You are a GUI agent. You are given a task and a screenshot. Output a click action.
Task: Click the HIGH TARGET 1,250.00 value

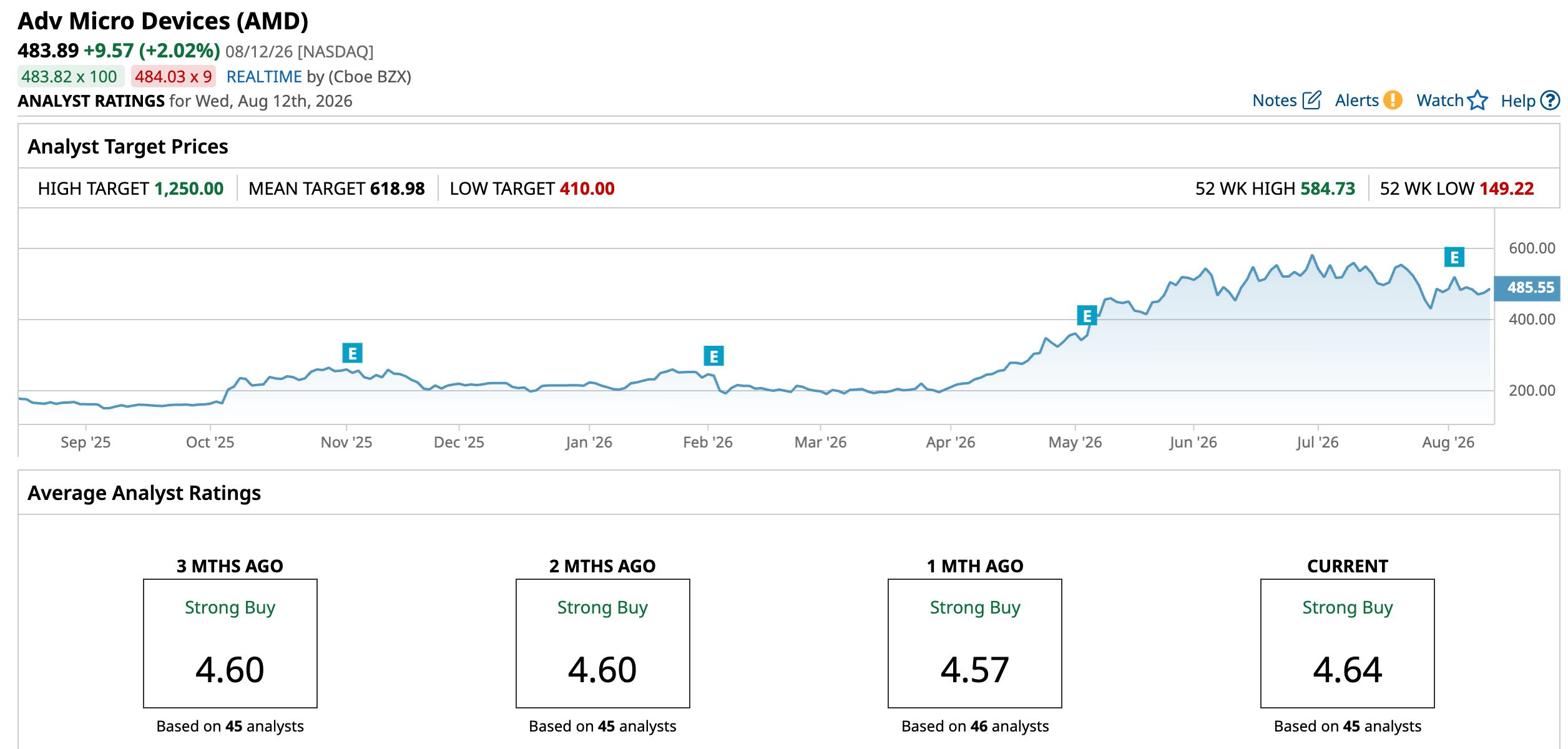coord(189,188)
